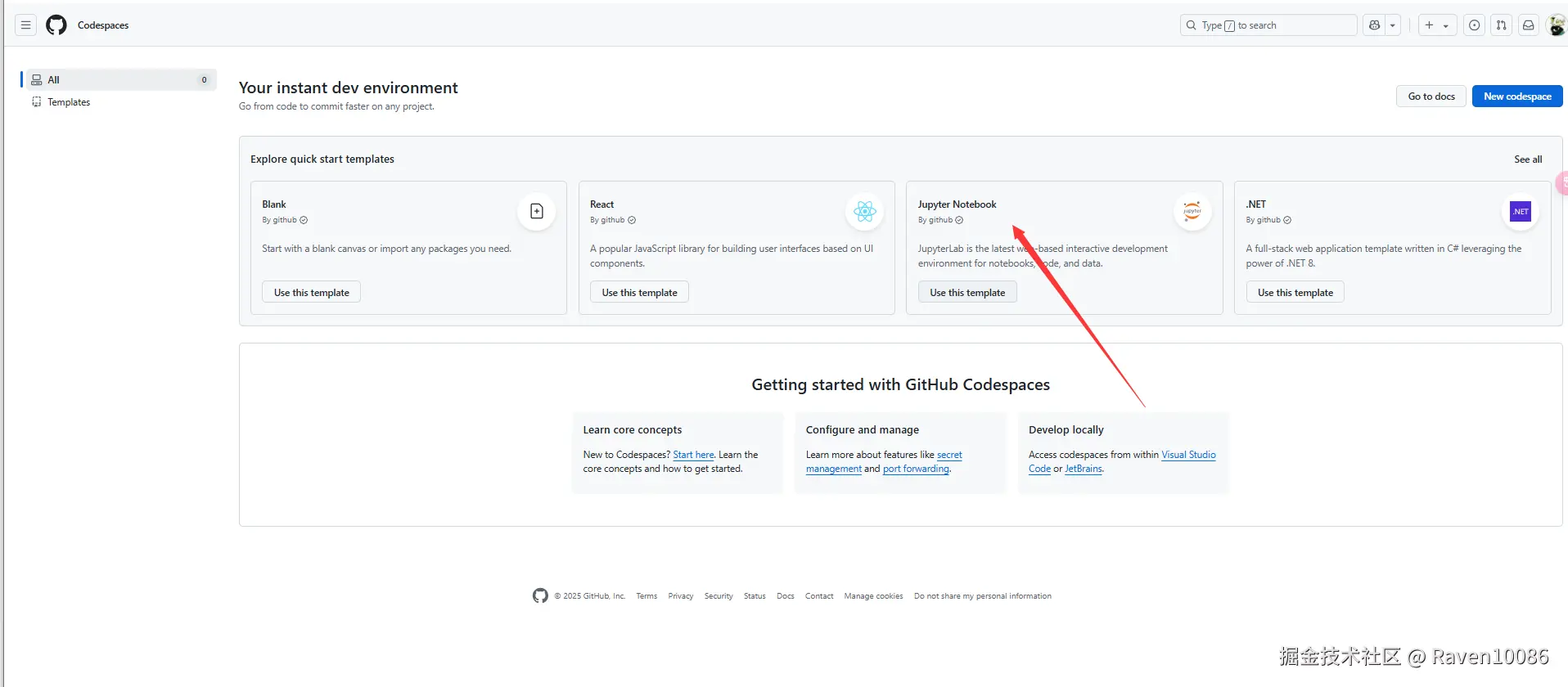Use the Blank template

pyautogui.click(x=311, y=293)
